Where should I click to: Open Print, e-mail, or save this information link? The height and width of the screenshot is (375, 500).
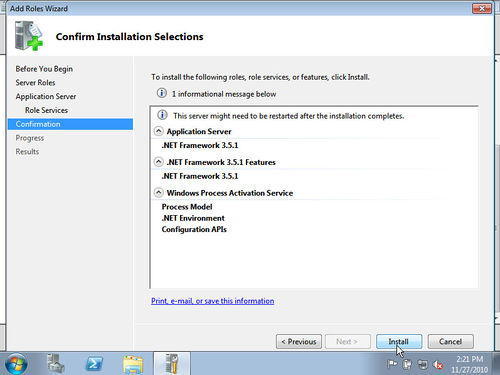click(x=213, y=301)
